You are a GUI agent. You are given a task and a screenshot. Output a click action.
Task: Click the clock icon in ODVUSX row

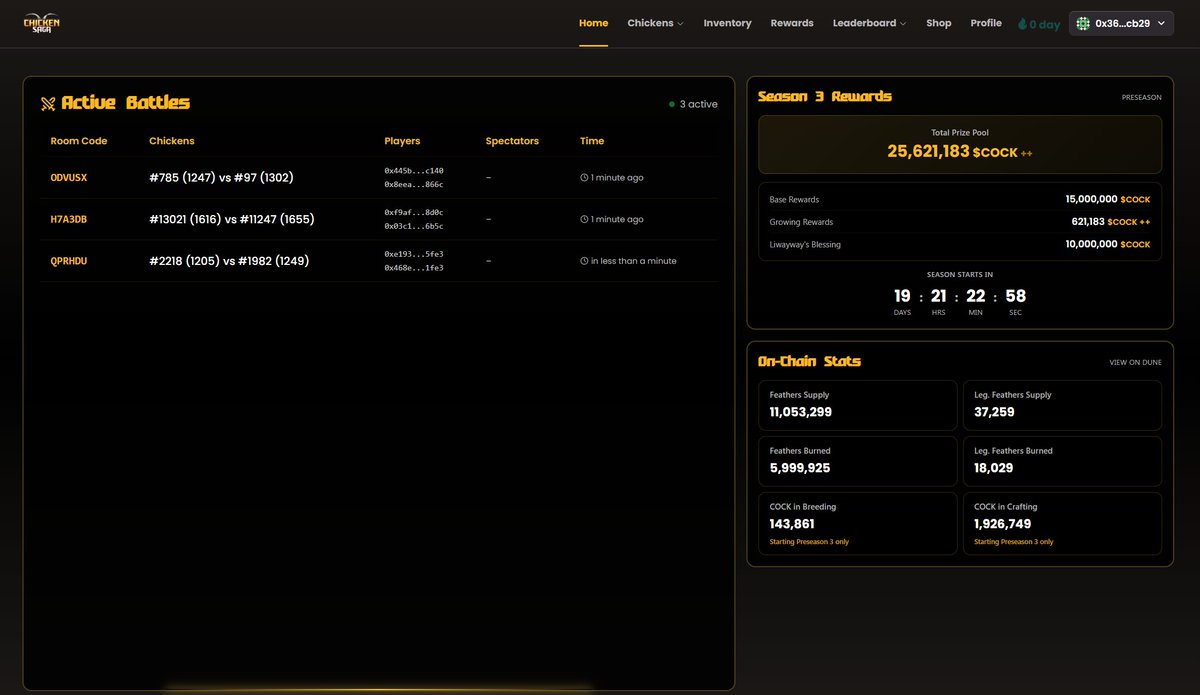coord(584,177)
